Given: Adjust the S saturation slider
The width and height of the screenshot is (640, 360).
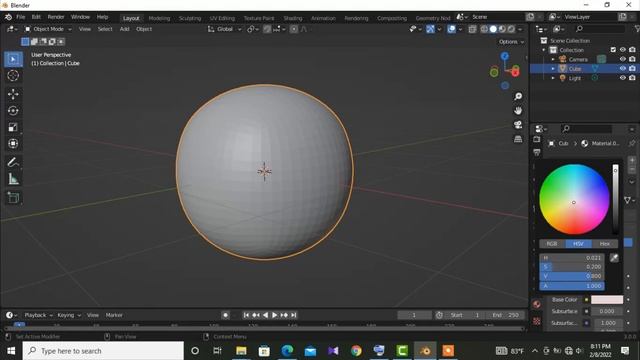Looking at the screenshot, I should point(571,267).
